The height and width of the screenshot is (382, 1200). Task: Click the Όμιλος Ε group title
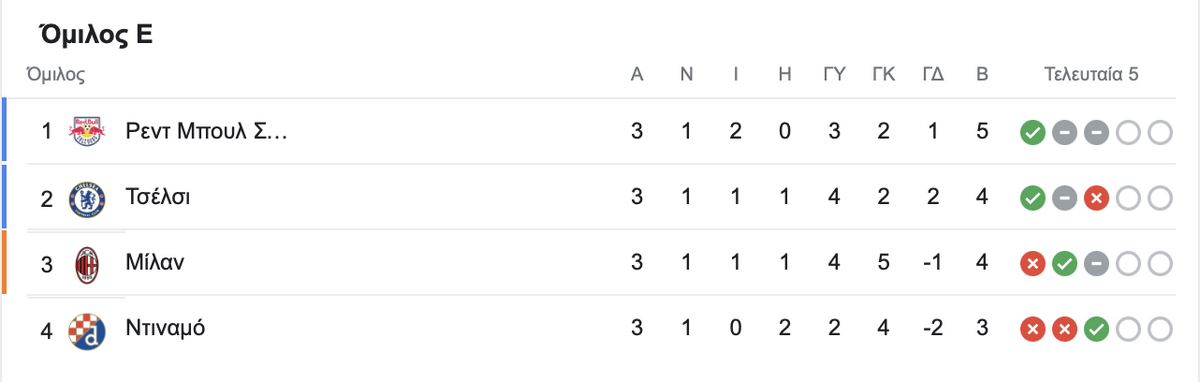96,36
